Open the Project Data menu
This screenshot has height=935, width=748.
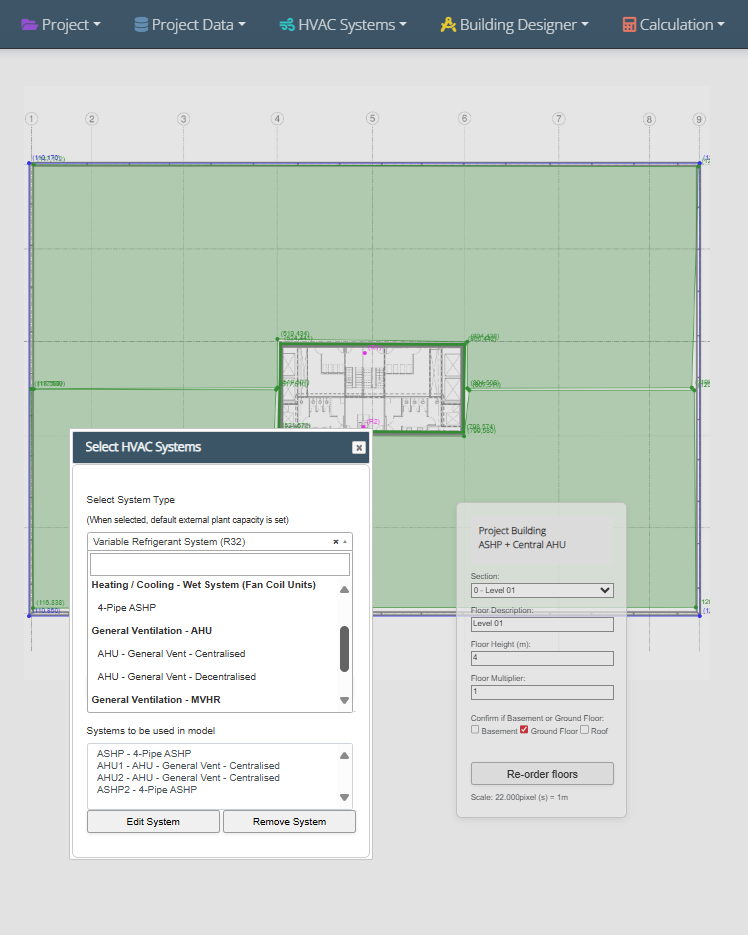190,24
